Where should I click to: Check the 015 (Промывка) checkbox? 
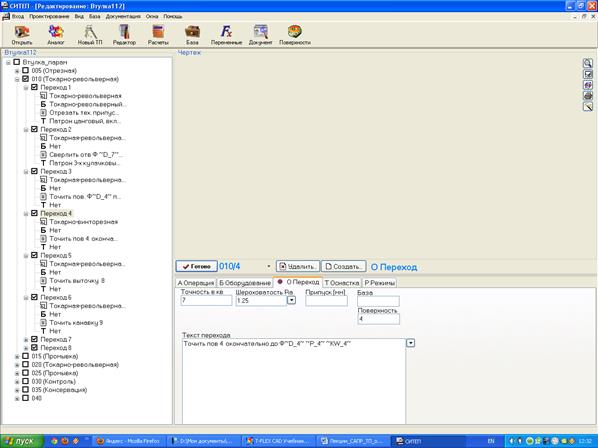pyautogui.click(x=25, y=356)
